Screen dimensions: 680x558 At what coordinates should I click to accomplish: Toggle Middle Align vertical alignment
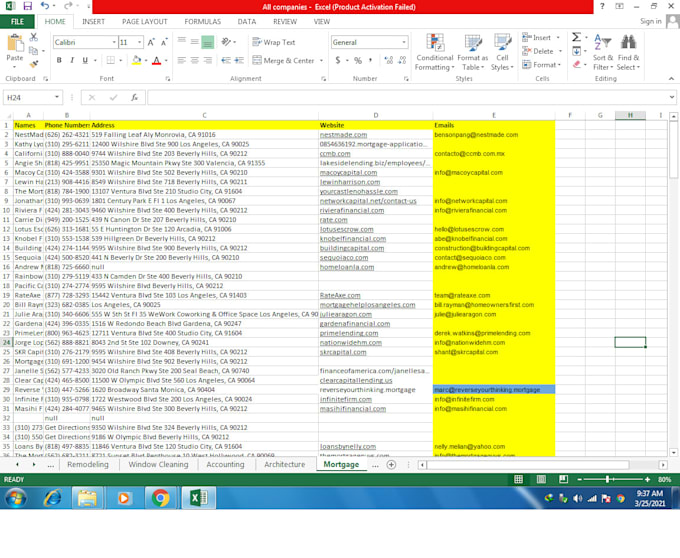tap(195, 42)
